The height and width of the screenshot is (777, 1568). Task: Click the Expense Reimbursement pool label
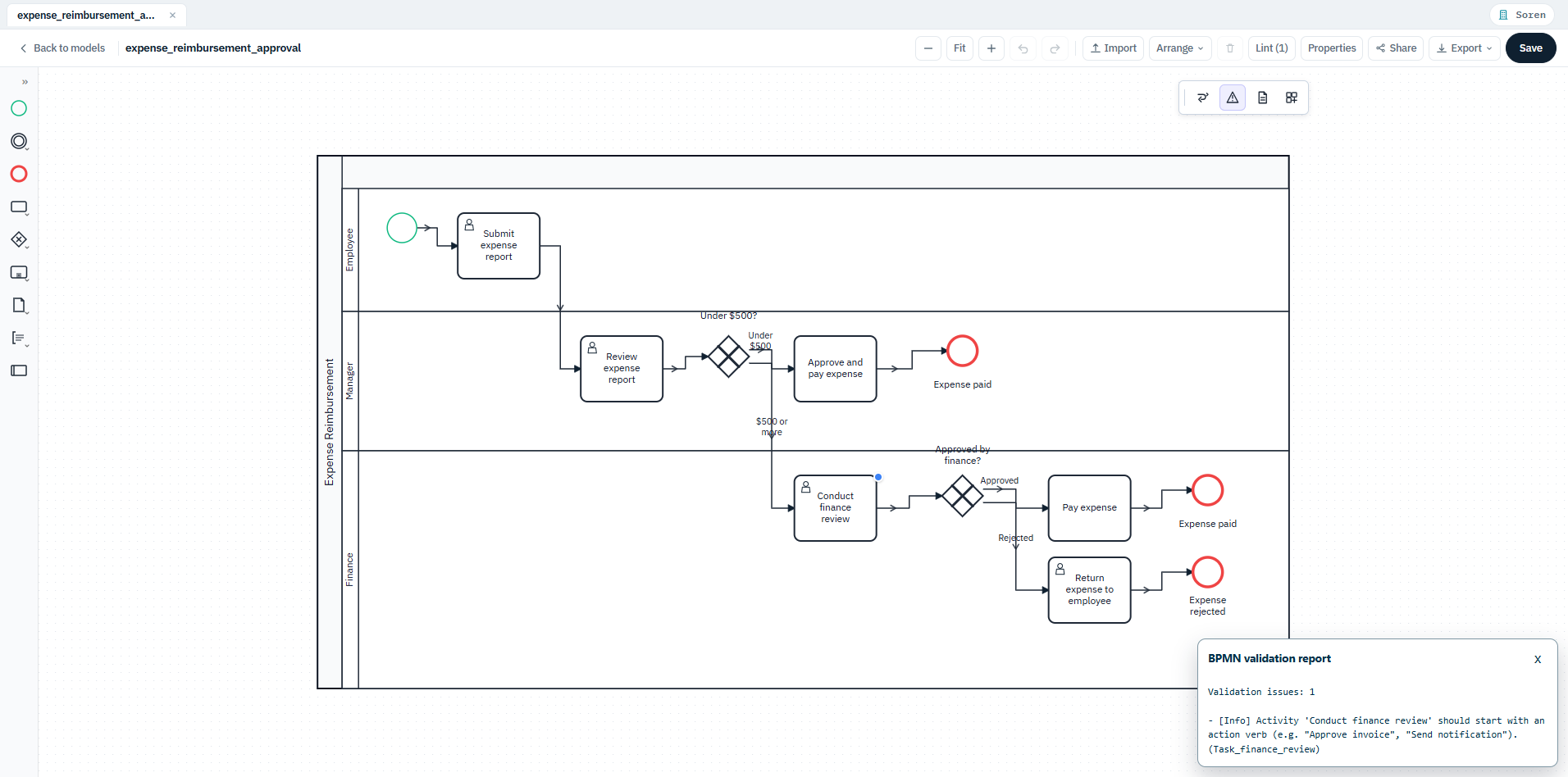(330, 422)
